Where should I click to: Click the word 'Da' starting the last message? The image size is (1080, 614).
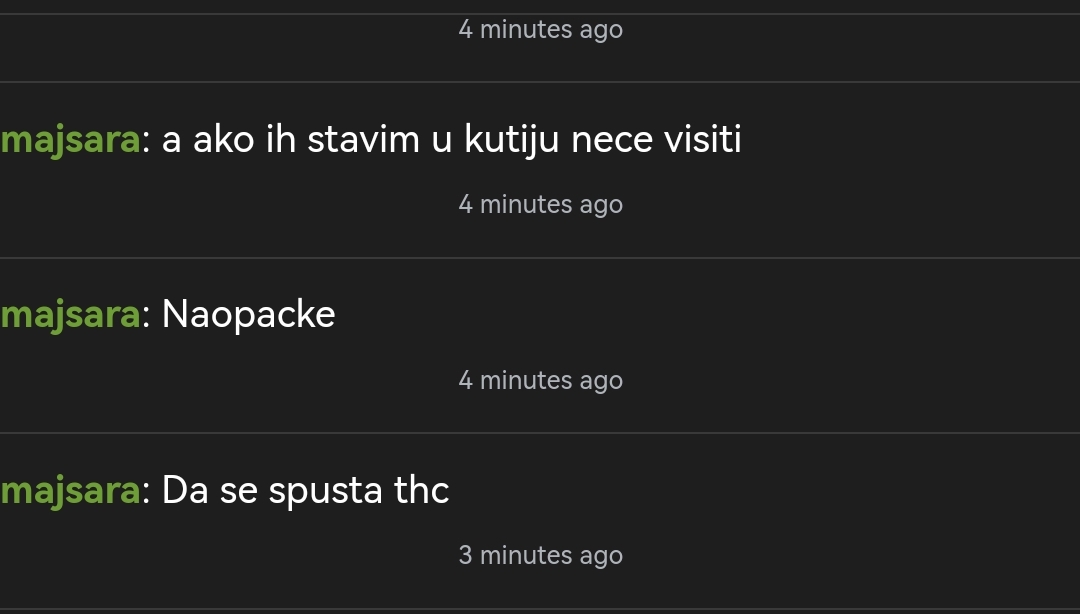click(x=185, y=491)
